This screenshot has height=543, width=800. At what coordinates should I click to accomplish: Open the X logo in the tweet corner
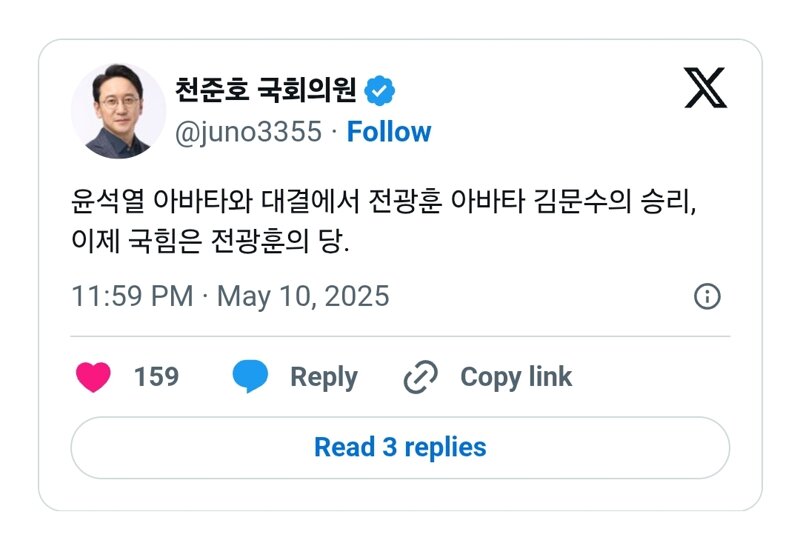(x=706, y=87)
